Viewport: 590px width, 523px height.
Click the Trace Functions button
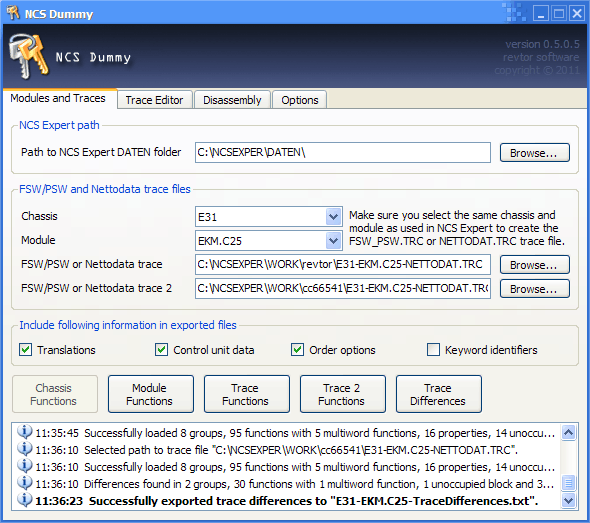coord(246,394)
